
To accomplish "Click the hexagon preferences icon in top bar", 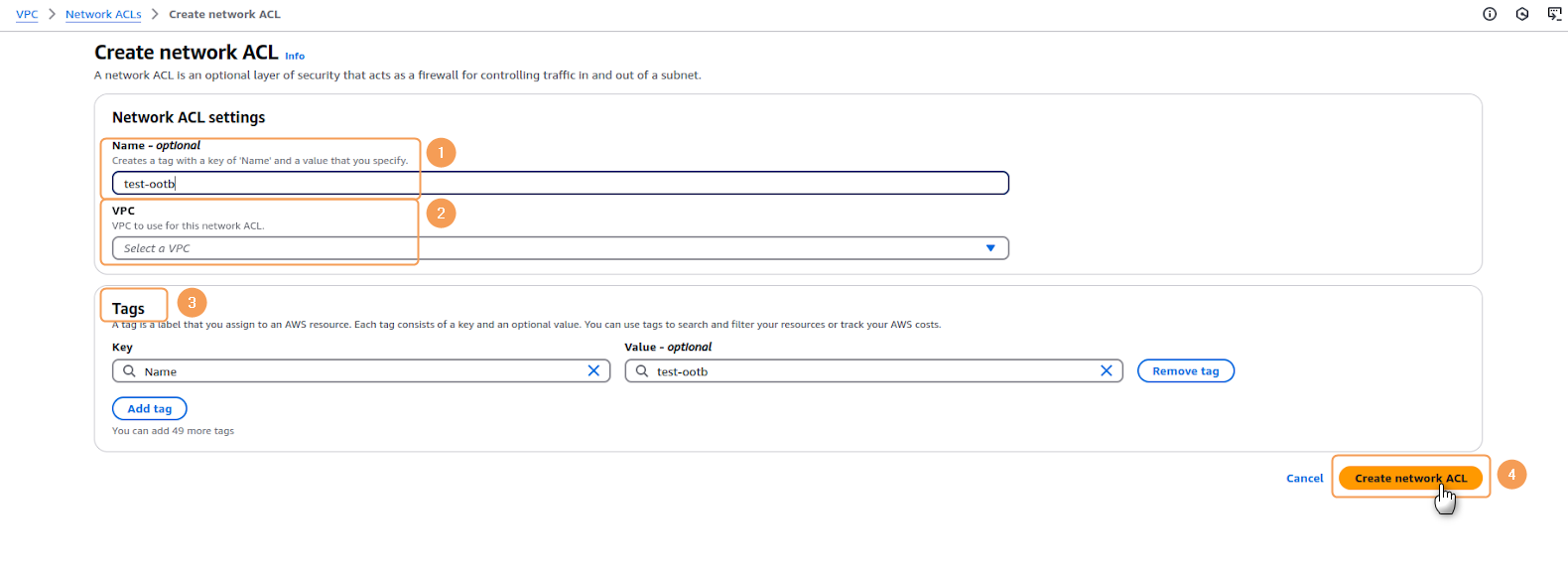I will click(x=1522, y=14).
